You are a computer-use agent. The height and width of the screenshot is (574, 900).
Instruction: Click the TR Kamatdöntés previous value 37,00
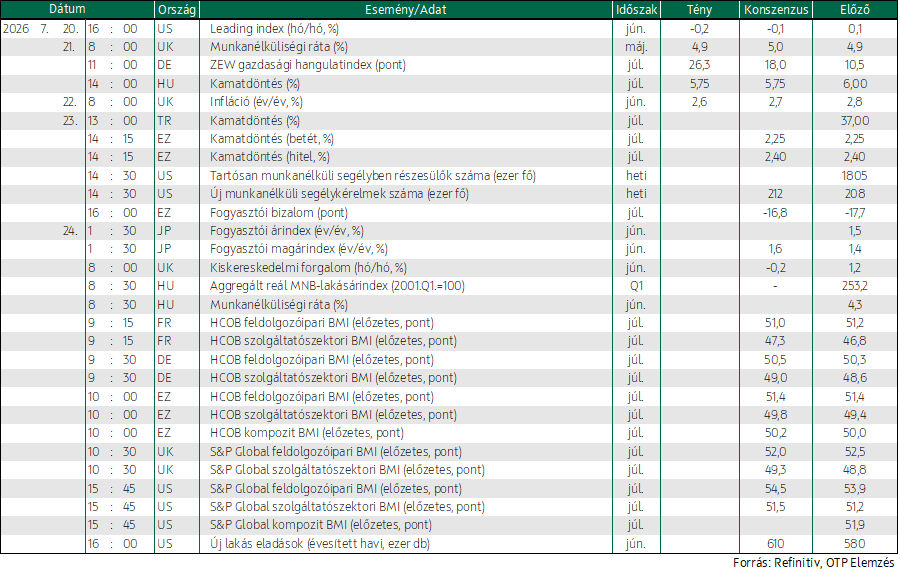855,121
